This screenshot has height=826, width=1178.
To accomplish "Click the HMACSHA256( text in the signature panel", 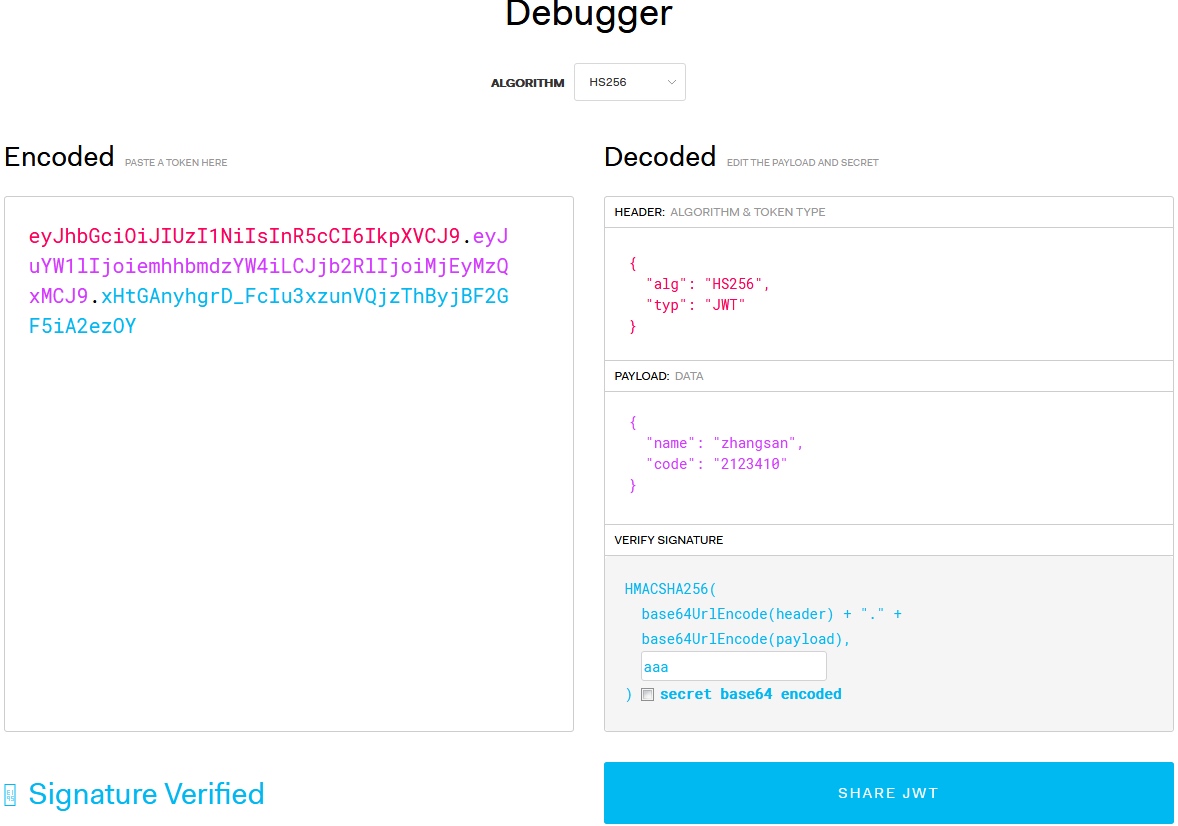I will [678, 589].
